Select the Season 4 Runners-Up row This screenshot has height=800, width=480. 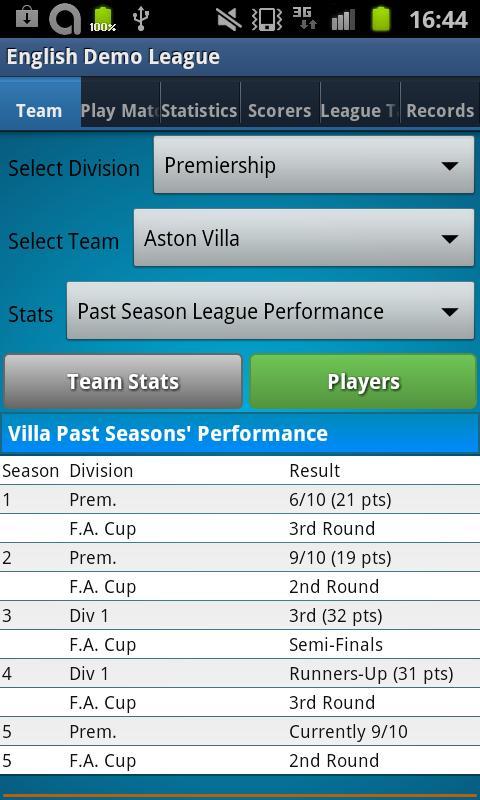pos(240,673)
